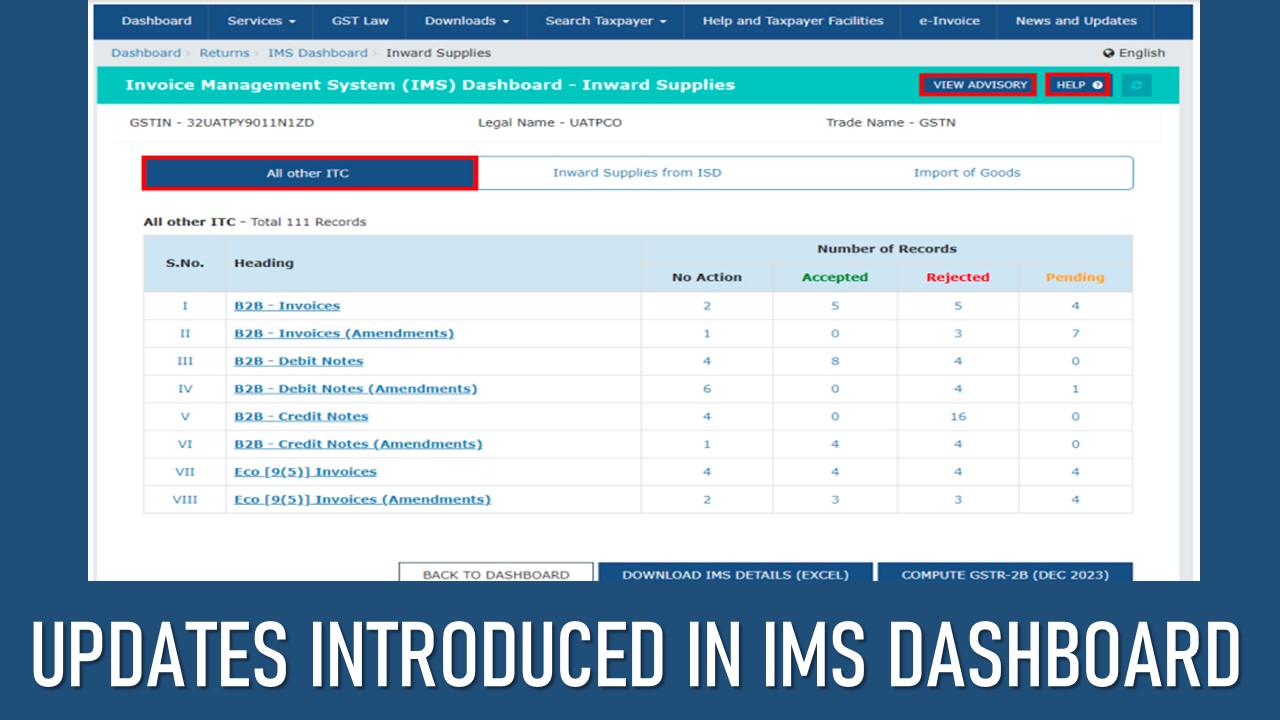Expand the Downloads dropdown menu
The height and width of the screenshot is (720, 1280).
coord(467,21)
